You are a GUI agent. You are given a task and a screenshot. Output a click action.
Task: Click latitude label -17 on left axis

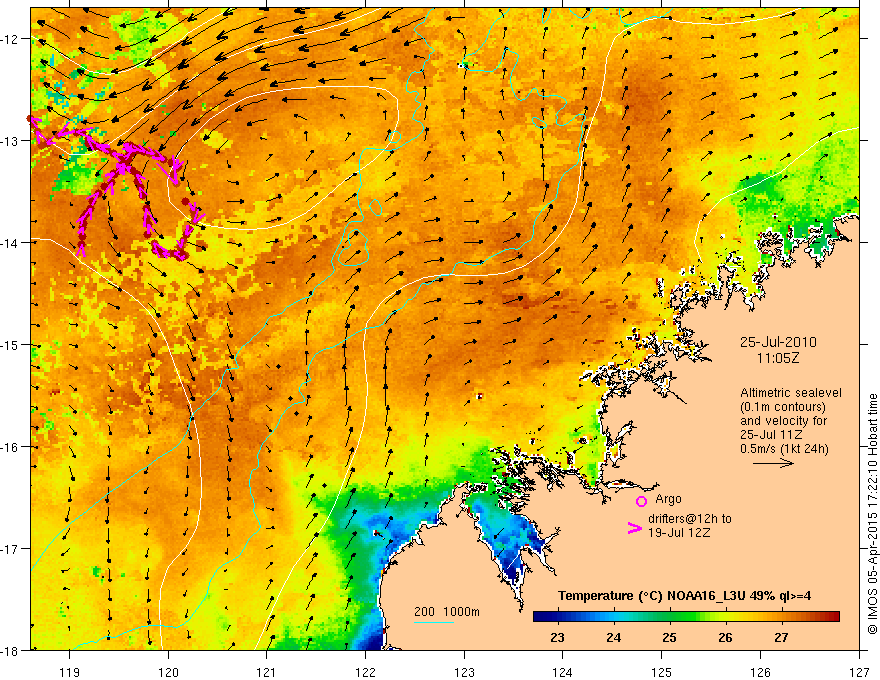point(11,549)
